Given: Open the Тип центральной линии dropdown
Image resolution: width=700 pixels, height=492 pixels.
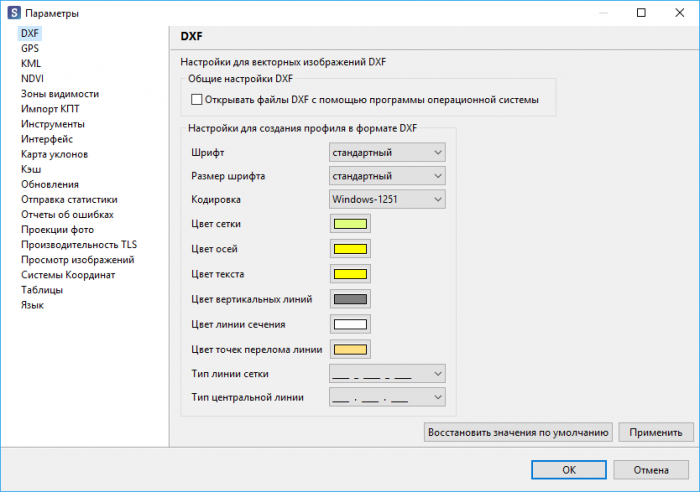Looking at the screenshot, I should tap(387, 397).
